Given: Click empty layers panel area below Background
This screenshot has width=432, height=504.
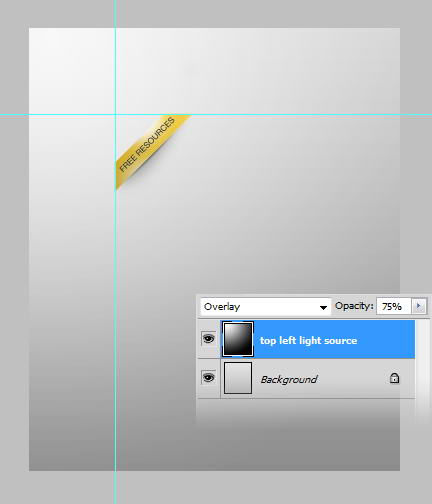Looking at the screenshot, I should click(306, 412).
